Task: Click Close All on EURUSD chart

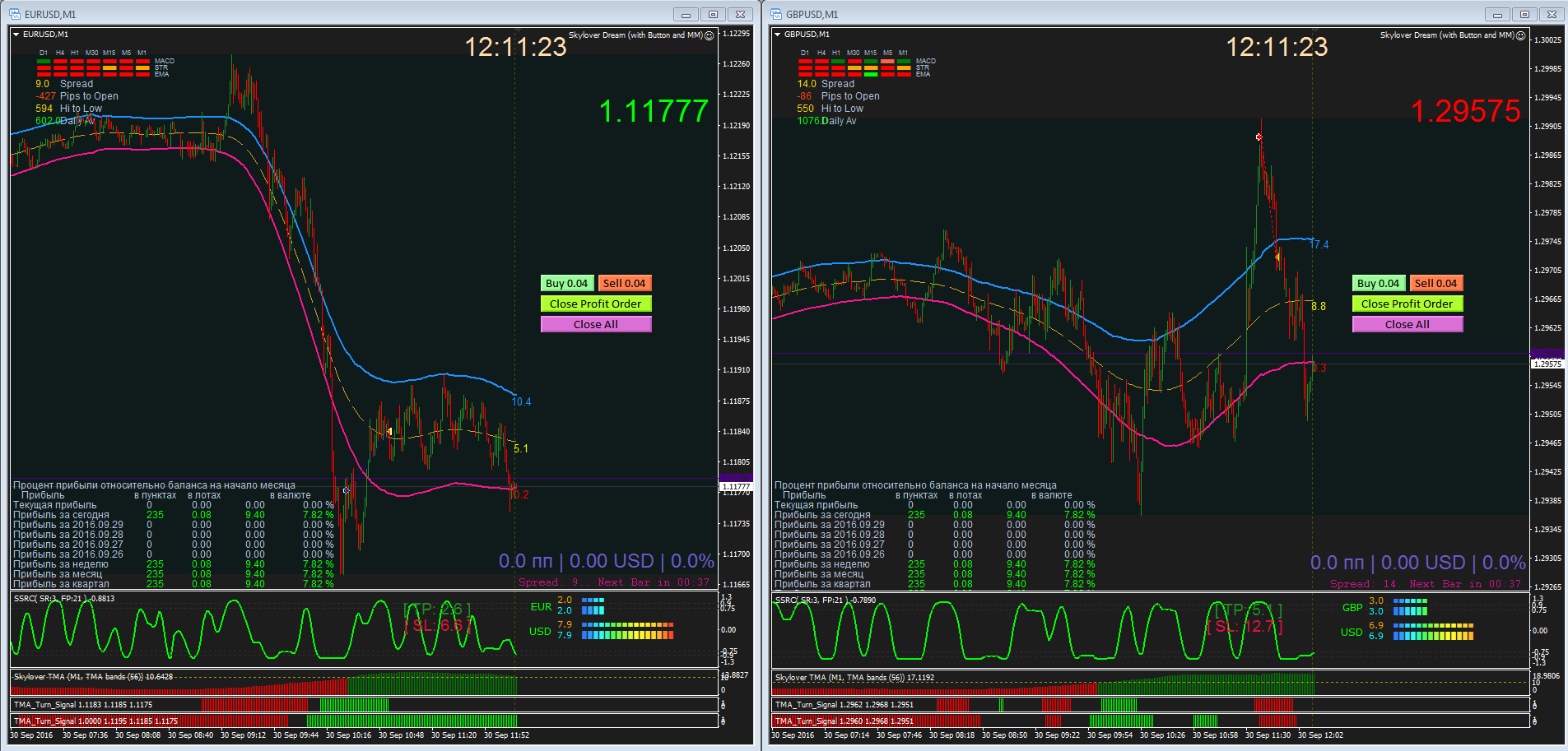Action: pyautogui.click(x=596, y=324)
